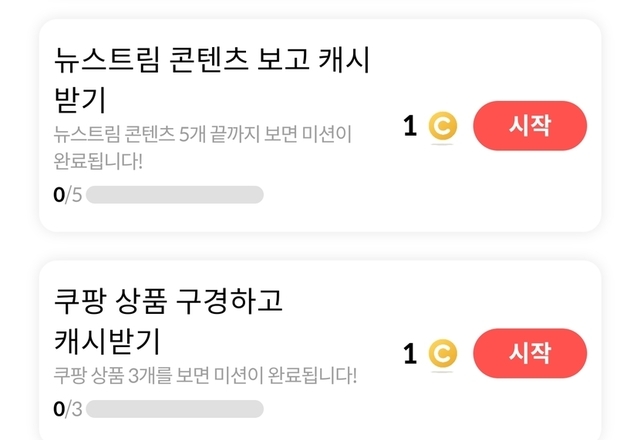Click the gray background above the 뉴스트림 card
The width and height of the screenshot is (640, 440).
320,8
